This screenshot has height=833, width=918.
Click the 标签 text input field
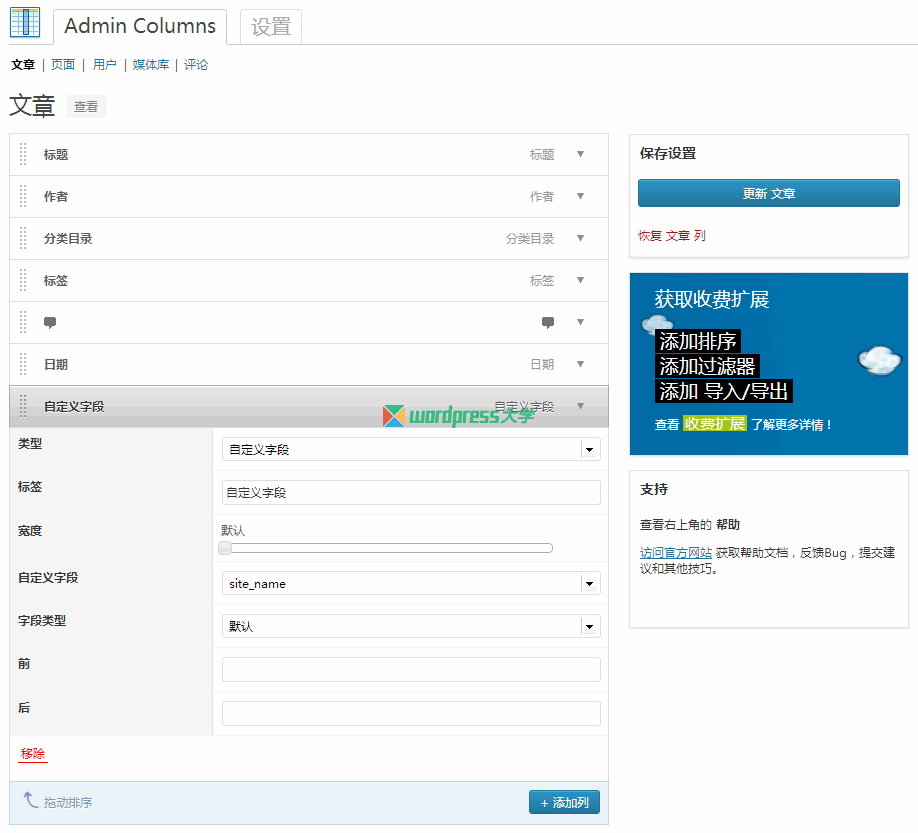click(411, 493)
